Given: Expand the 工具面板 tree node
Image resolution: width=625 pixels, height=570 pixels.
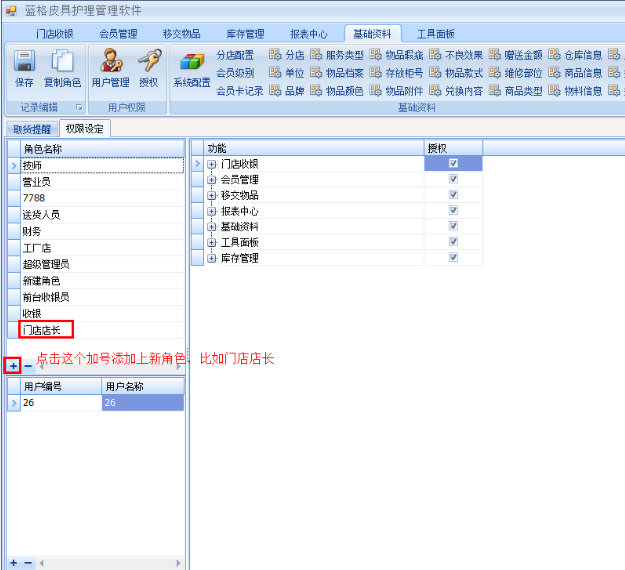Looking at the screenshot, I should 212,242.
